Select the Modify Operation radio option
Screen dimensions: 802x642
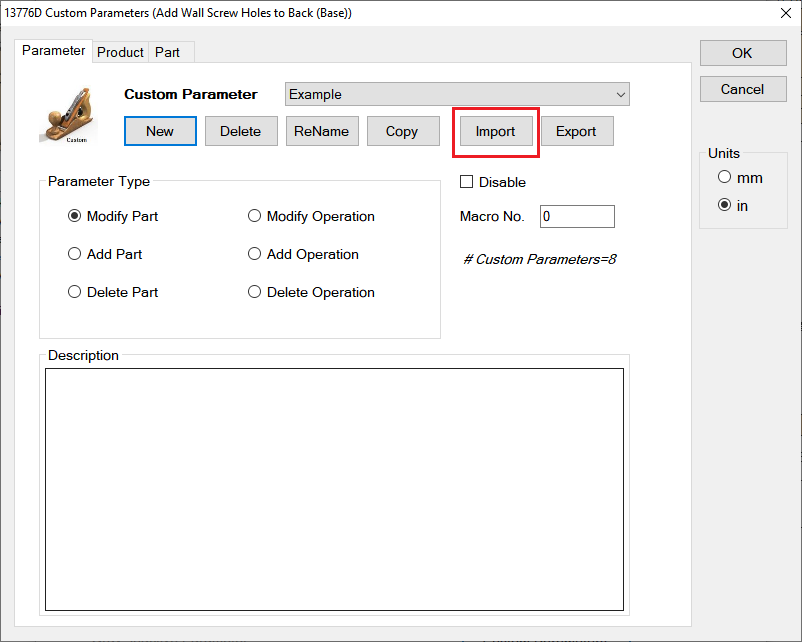255,216
